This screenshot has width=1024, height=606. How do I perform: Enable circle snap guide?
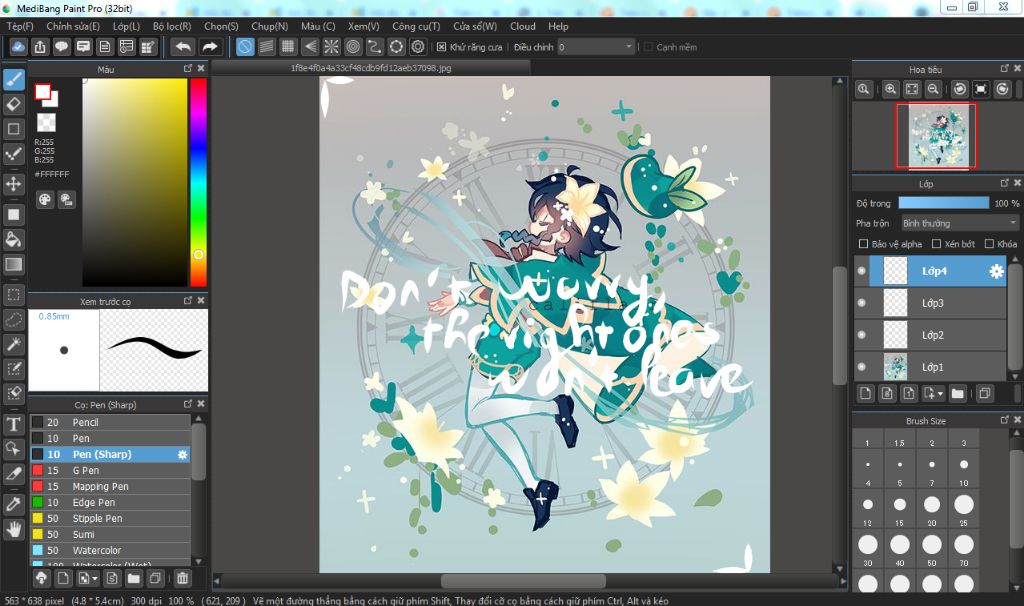point(353,47)
